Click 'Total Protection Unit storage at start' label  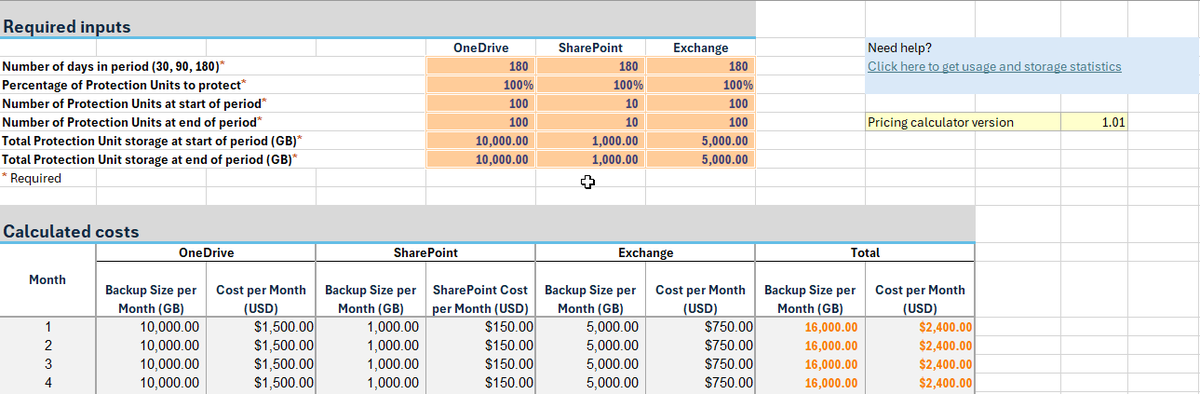(x=152, y=141)
